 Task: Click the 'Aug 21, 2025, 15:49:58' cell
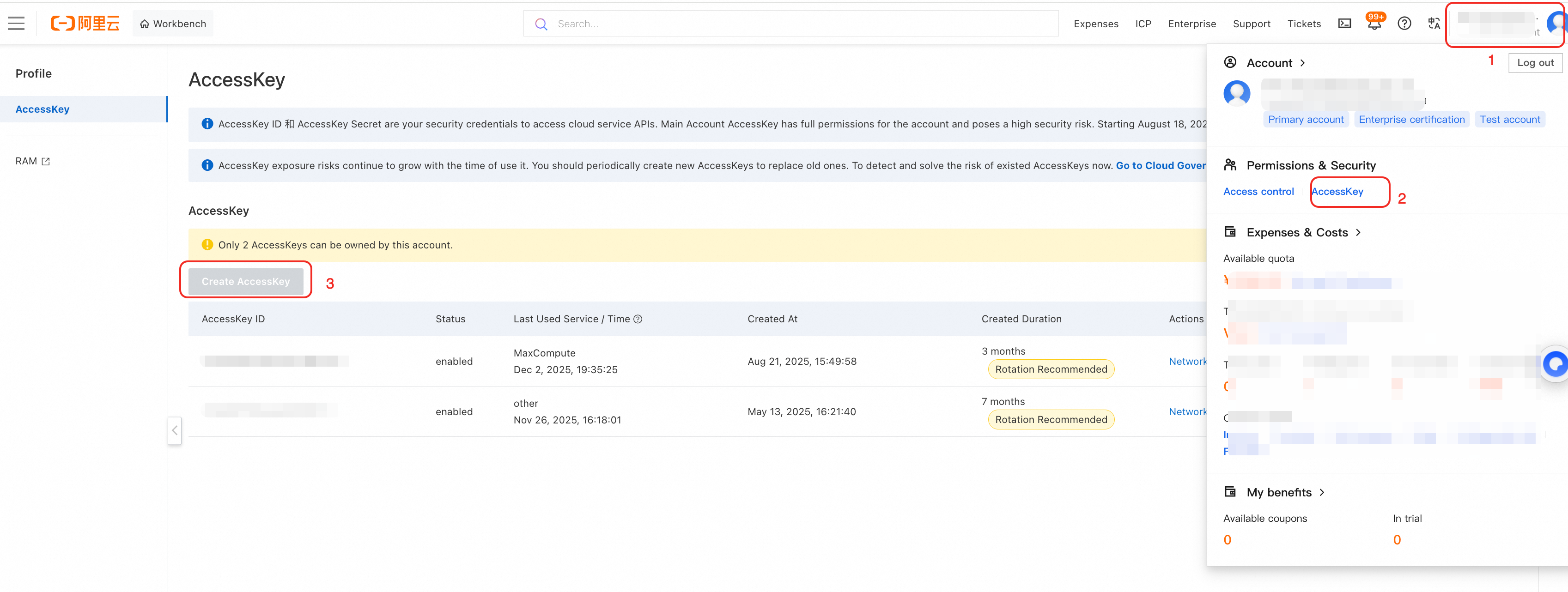coord(802,362)
